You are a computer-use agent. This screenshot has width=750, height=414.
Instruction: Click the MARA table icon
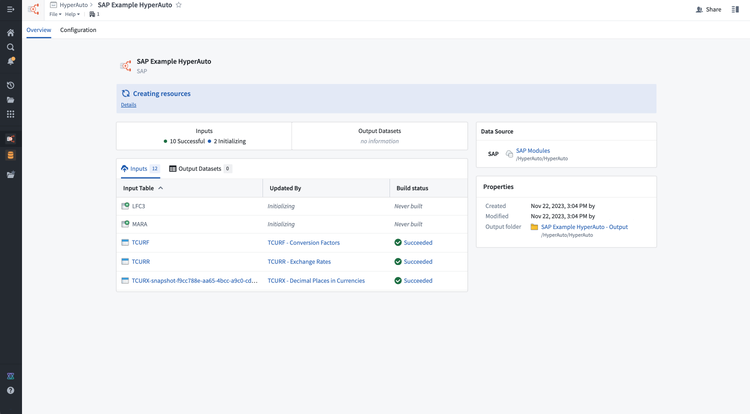(x=125, y=224)
